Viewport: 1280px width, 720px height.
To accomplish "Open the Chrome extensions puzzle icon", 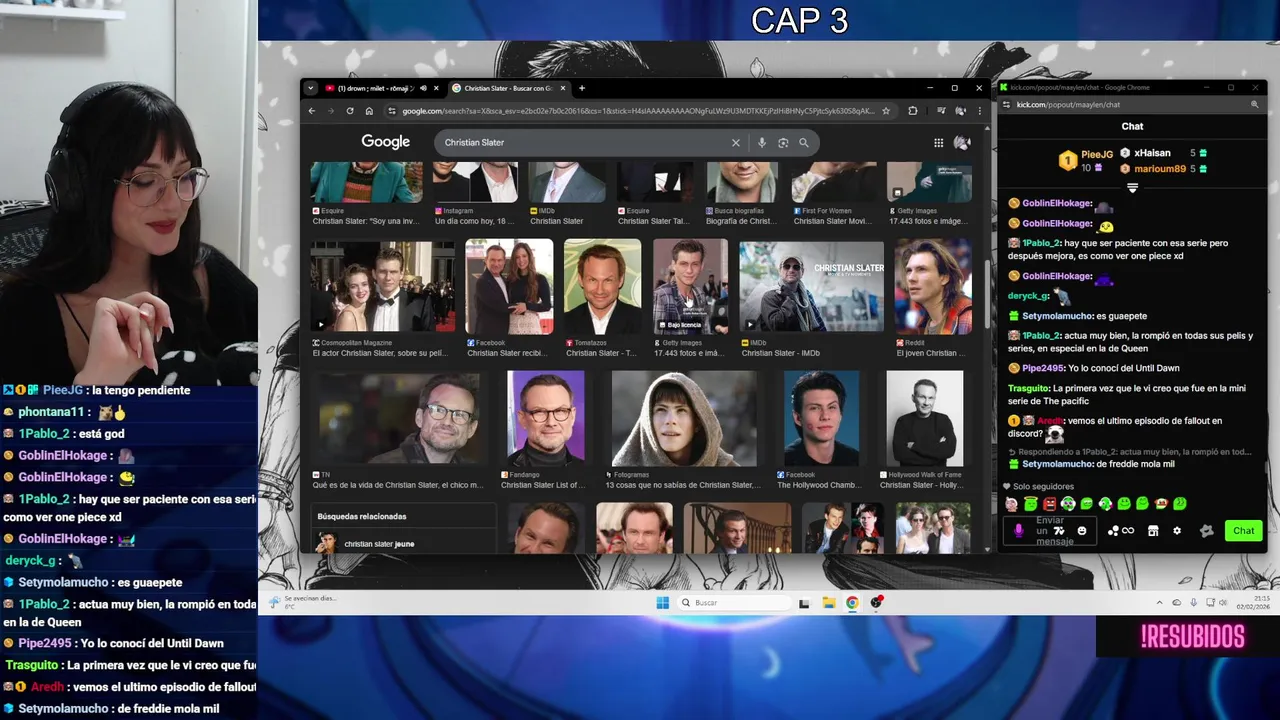I will click(913, 111).
